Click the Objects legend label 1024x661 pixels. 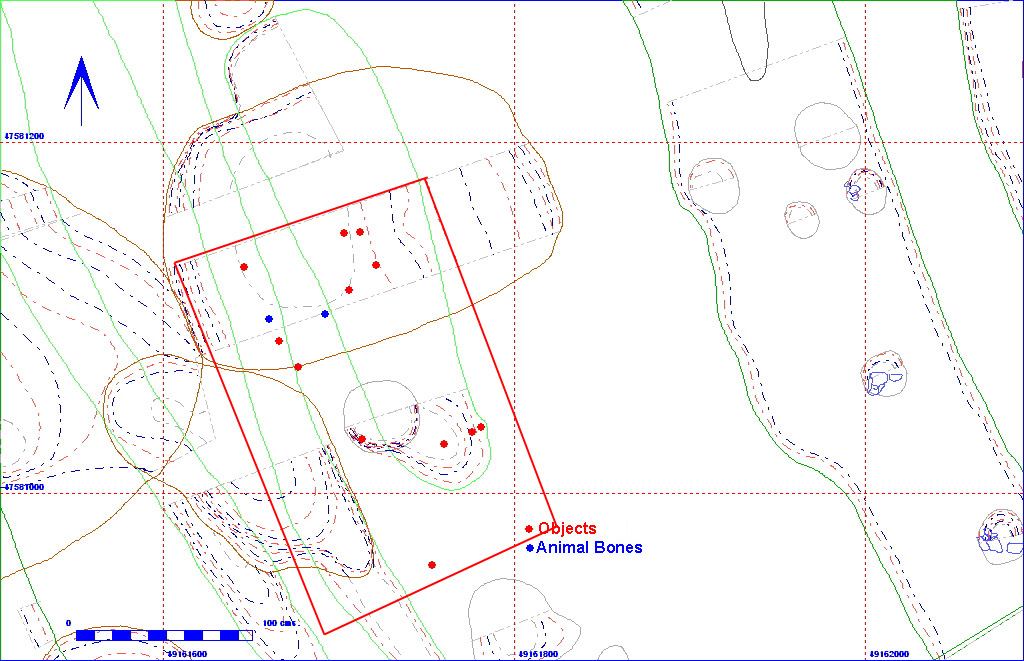click(567, 528)
